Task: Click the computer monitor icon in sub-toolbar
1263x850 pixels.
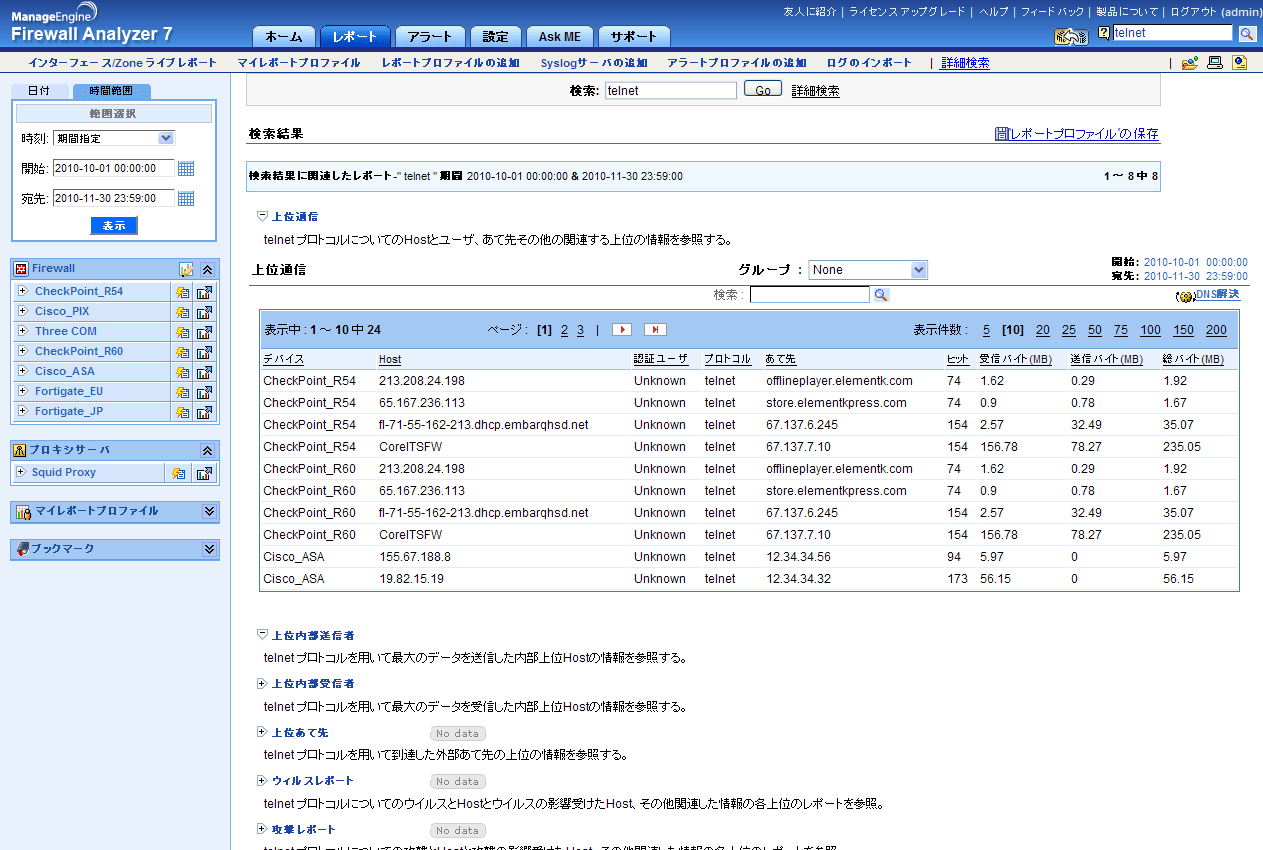Action: point(1215,63)
